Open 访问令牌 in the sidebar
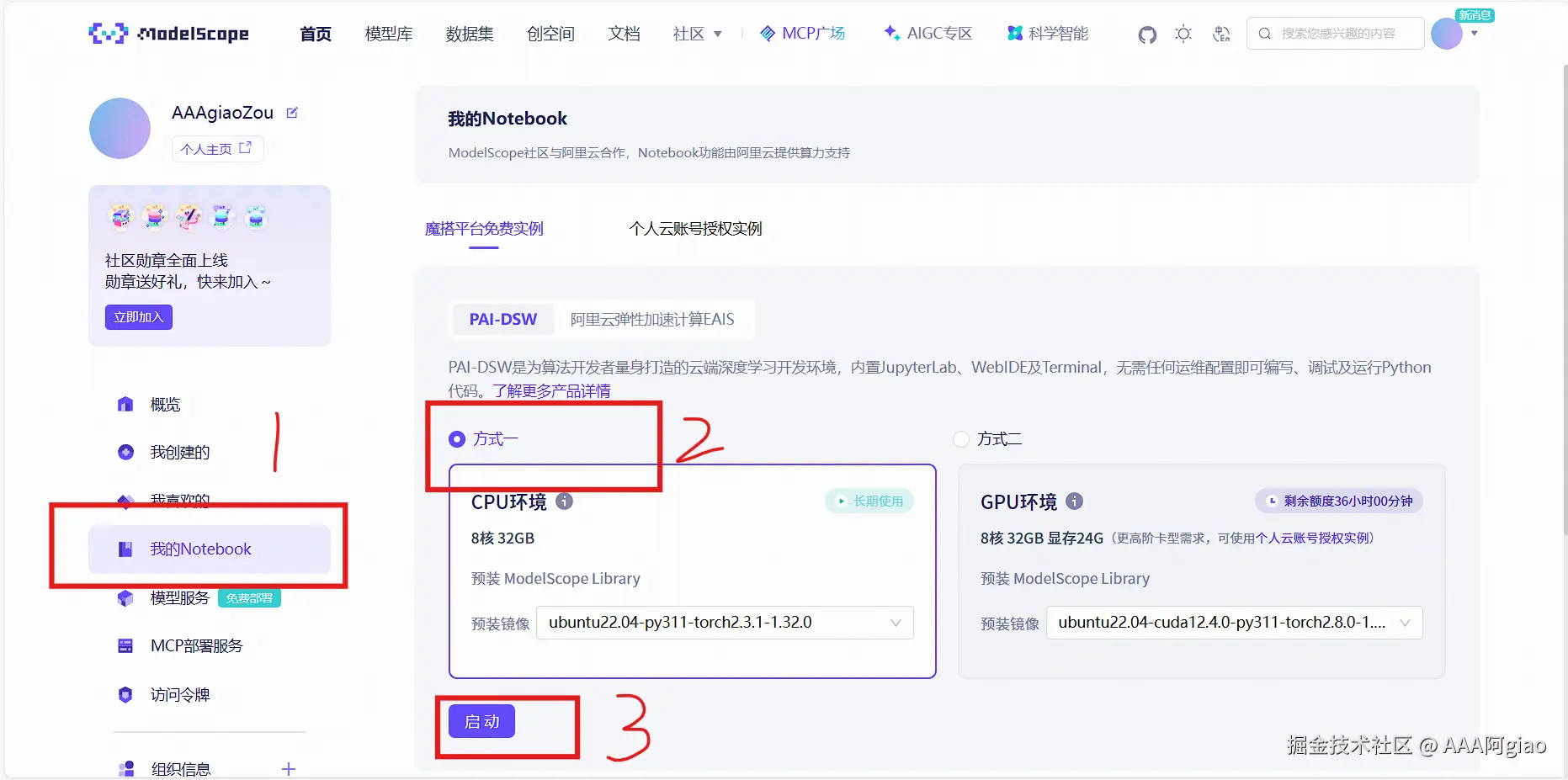Viewport: 1568px width, 780px height. tap(180, 695)
